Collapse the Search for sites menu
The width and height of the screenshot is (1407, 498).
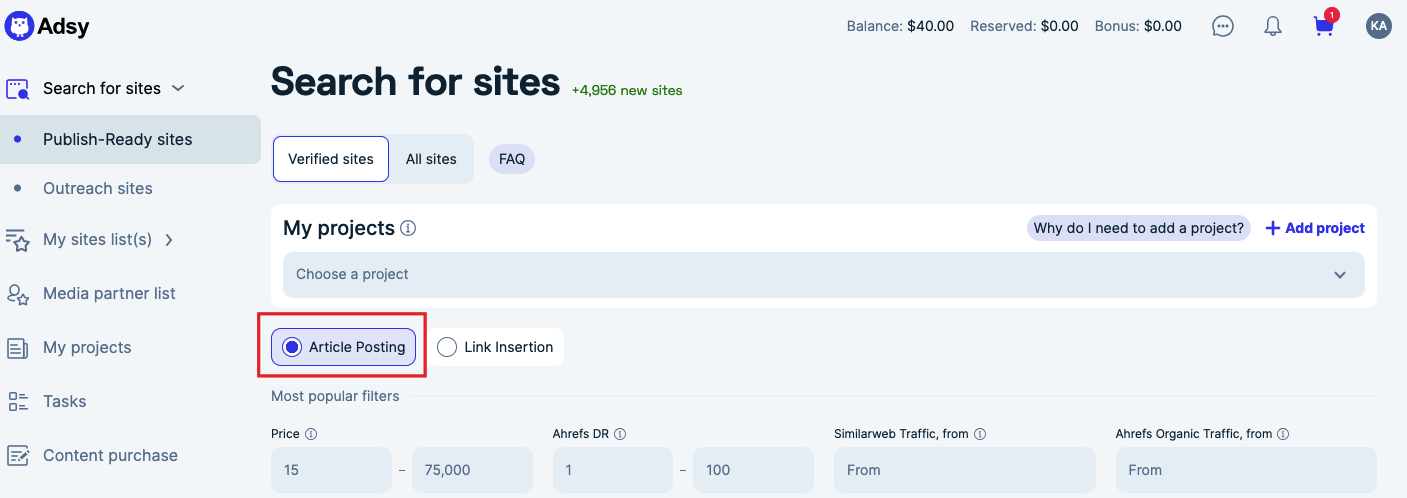point(178,88)
